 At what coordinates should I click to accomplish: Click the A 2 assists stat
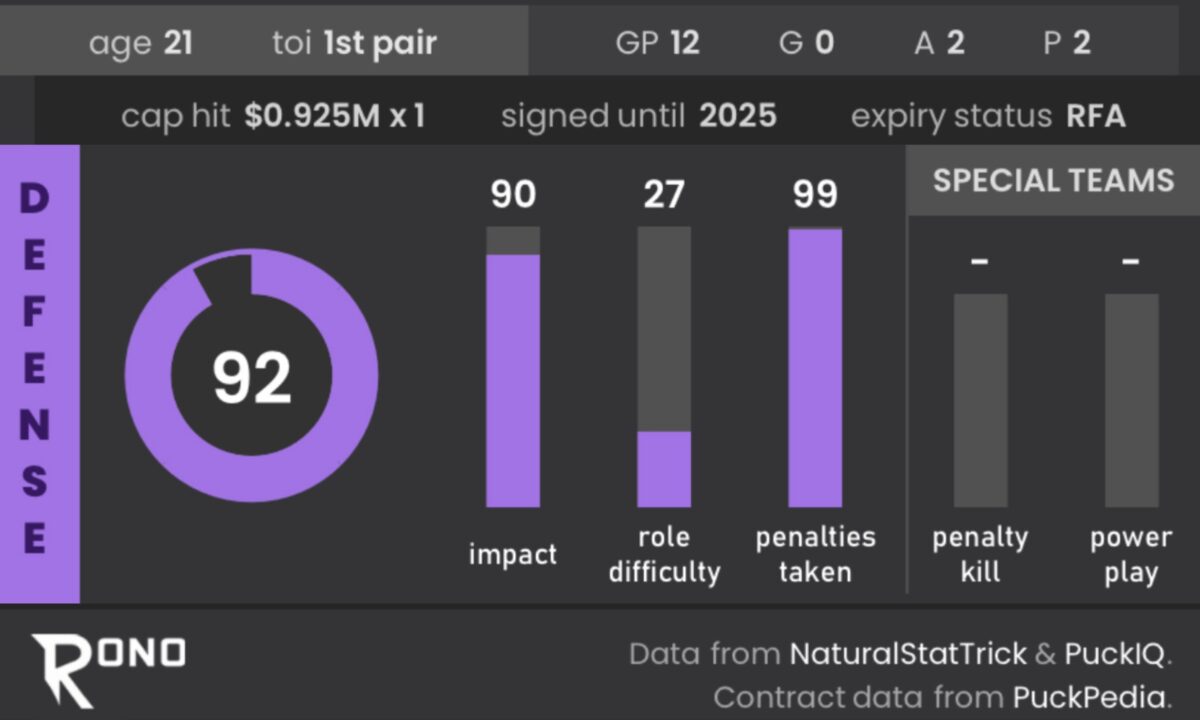pyautogui.click(x=939, y=43)
